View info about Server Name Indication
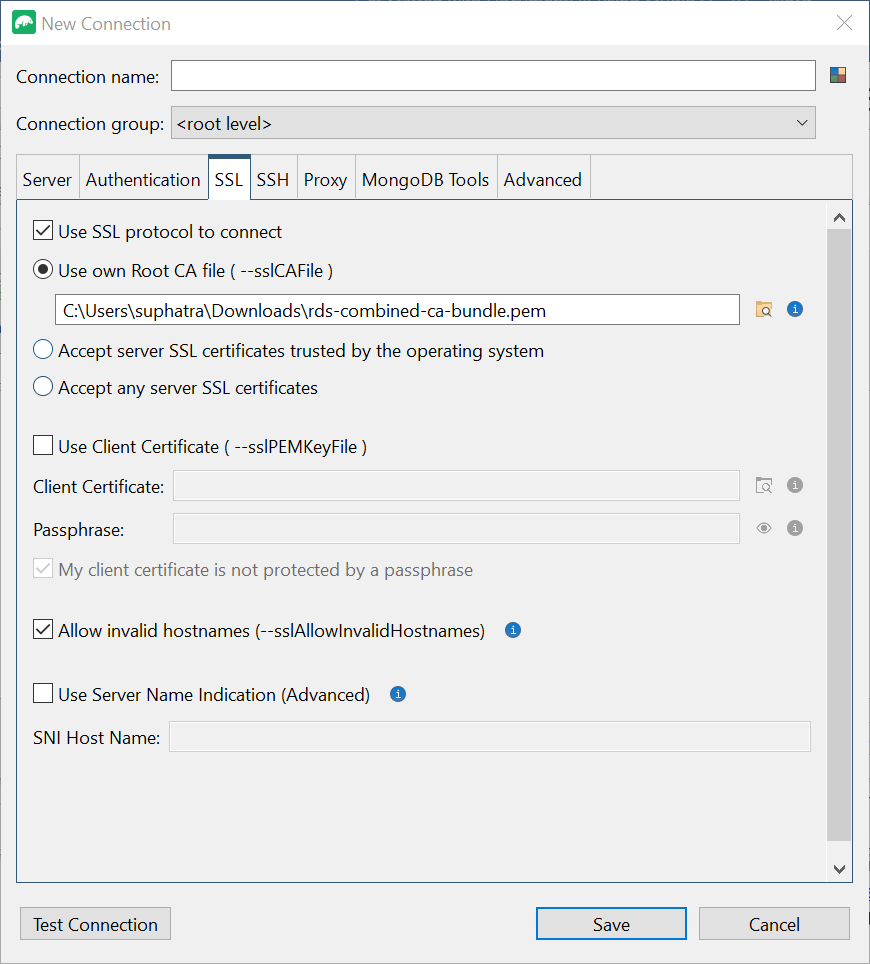The height and width of the screenshot is (964, 870). [x=397, y=693]
